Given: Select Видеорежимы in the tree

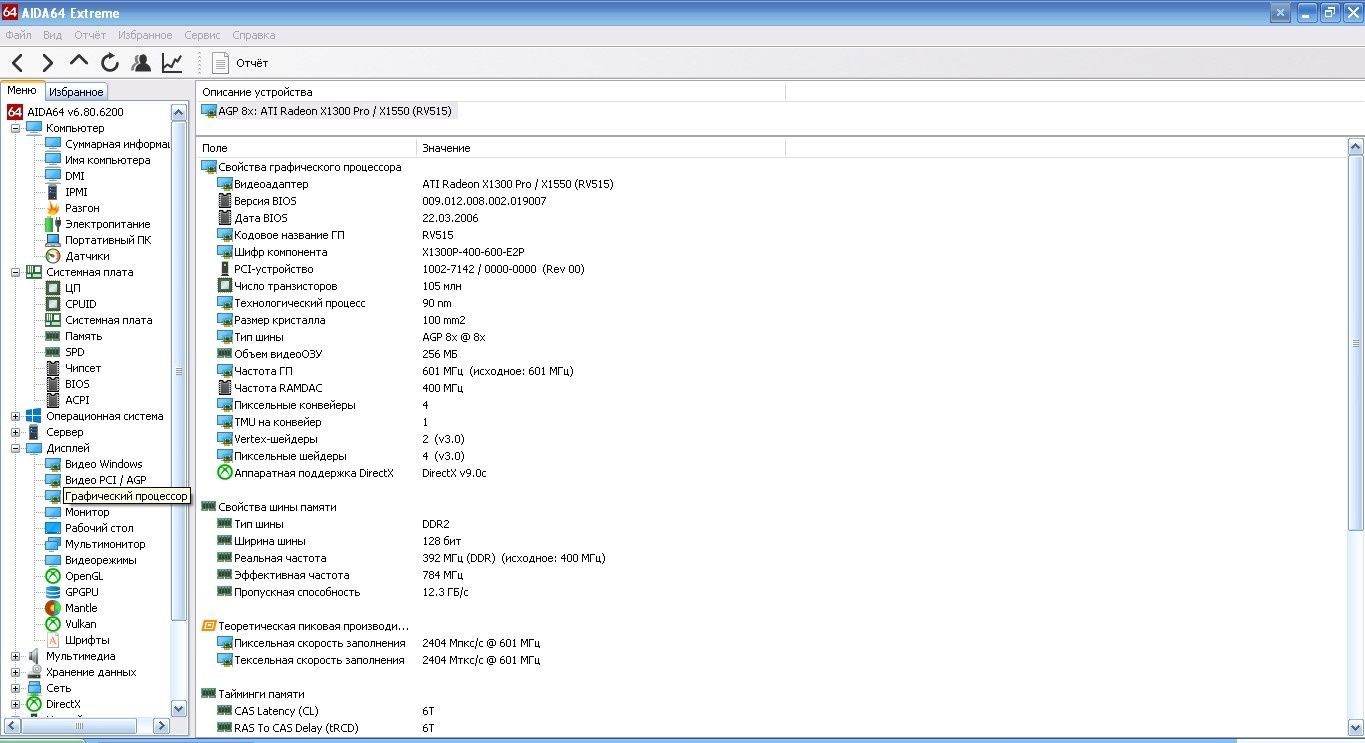Looking at the screenshot, I should coord(101,560).
